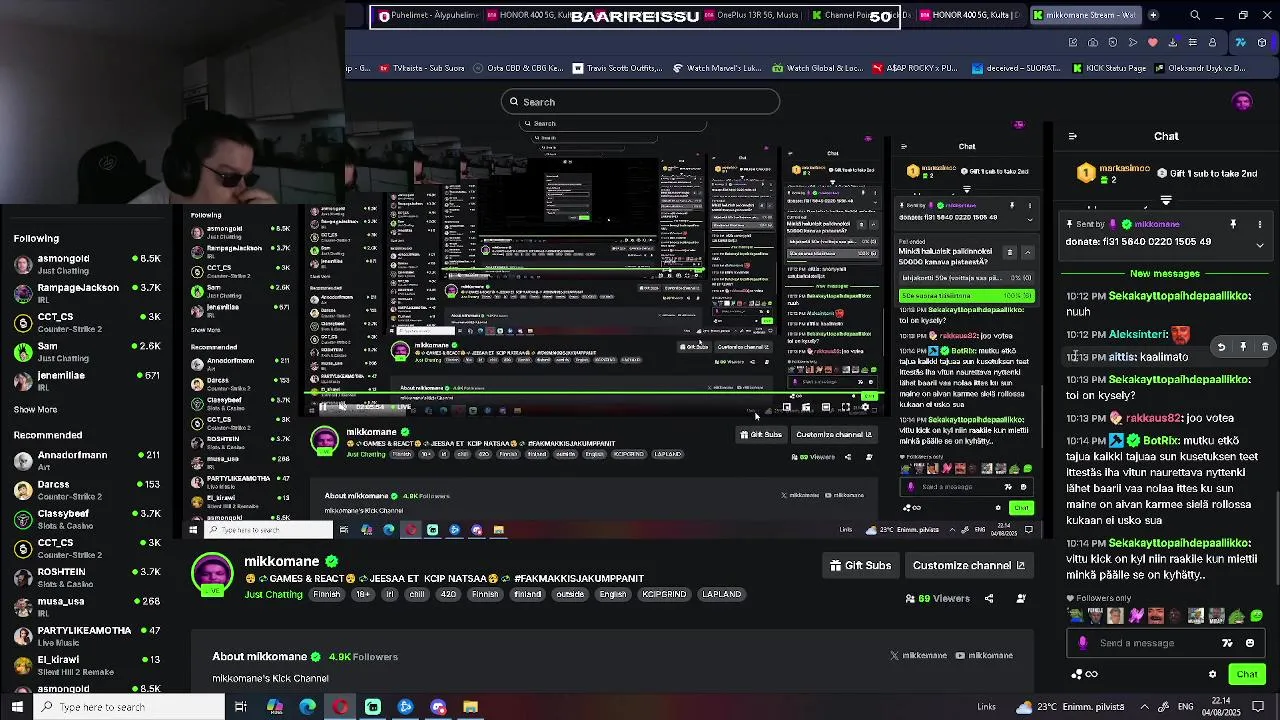Select the KCIPGRIND stream tag
This screenshot has height=720, width=1280.
[x=664, y=594]
